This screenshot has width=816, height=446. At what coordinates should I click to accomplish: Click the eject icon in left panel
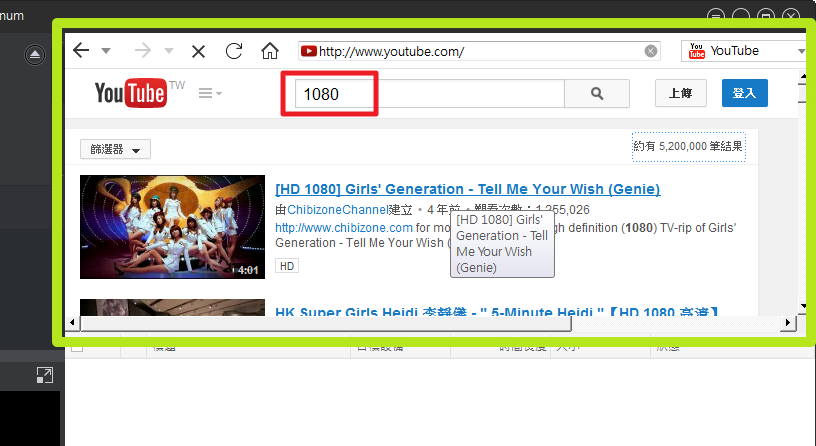(x=35, y=54)
